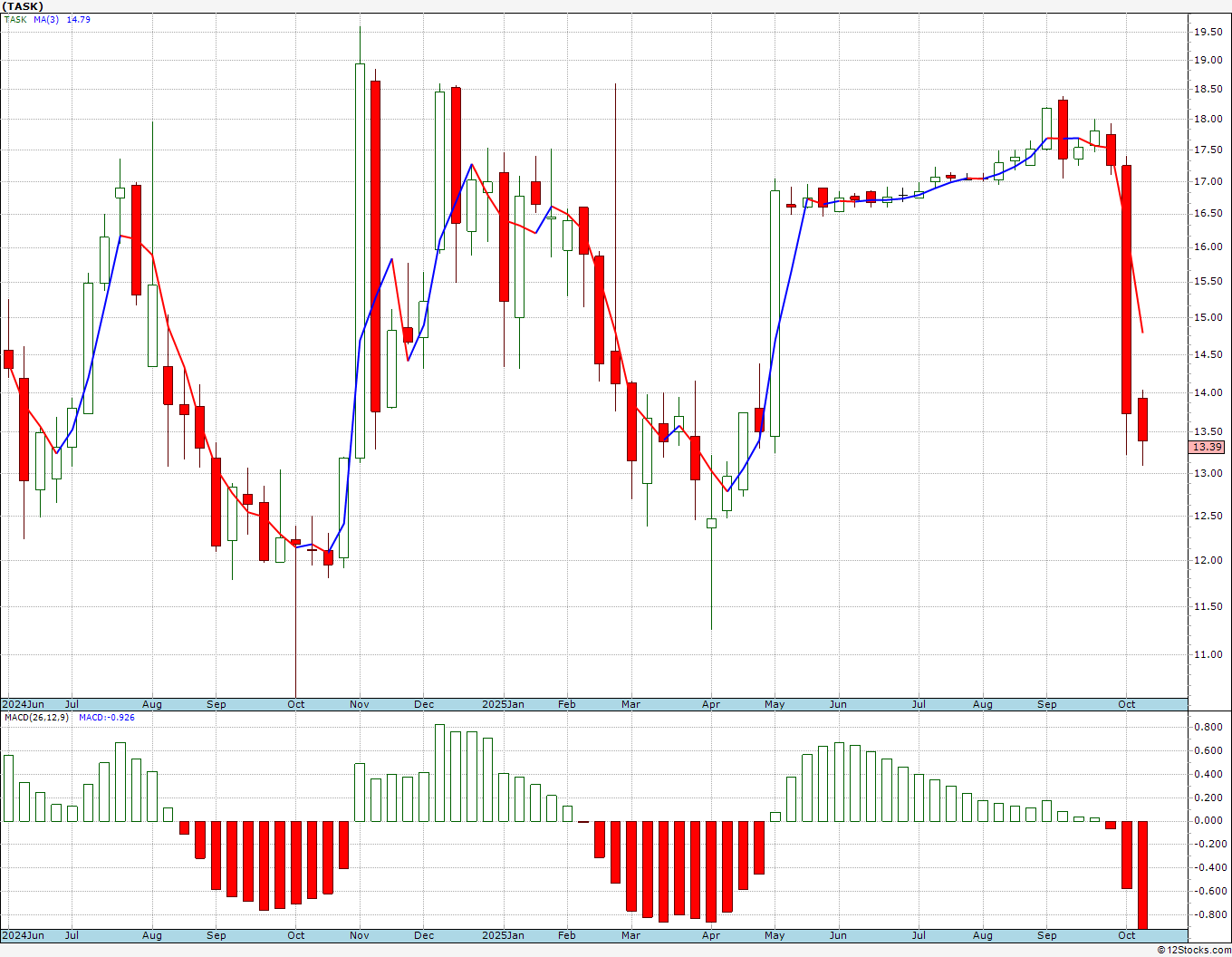Click the last red October candlestick
Viewport: 1232px width, 957px height.
point(1142,420)
